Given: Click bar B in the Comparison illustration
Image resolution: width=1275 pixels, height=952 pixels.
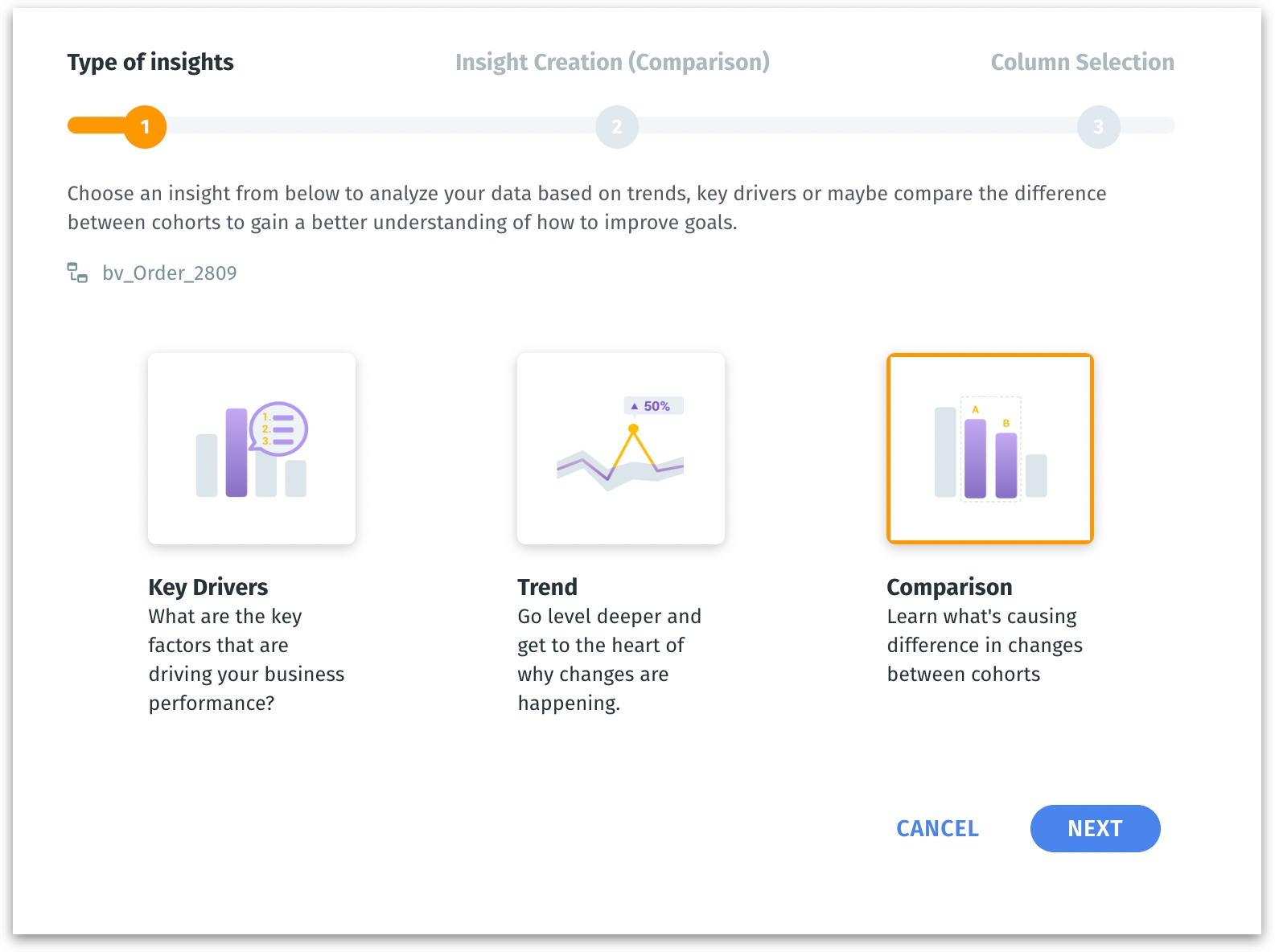Looking at the screenshot, I should 1006,465.
